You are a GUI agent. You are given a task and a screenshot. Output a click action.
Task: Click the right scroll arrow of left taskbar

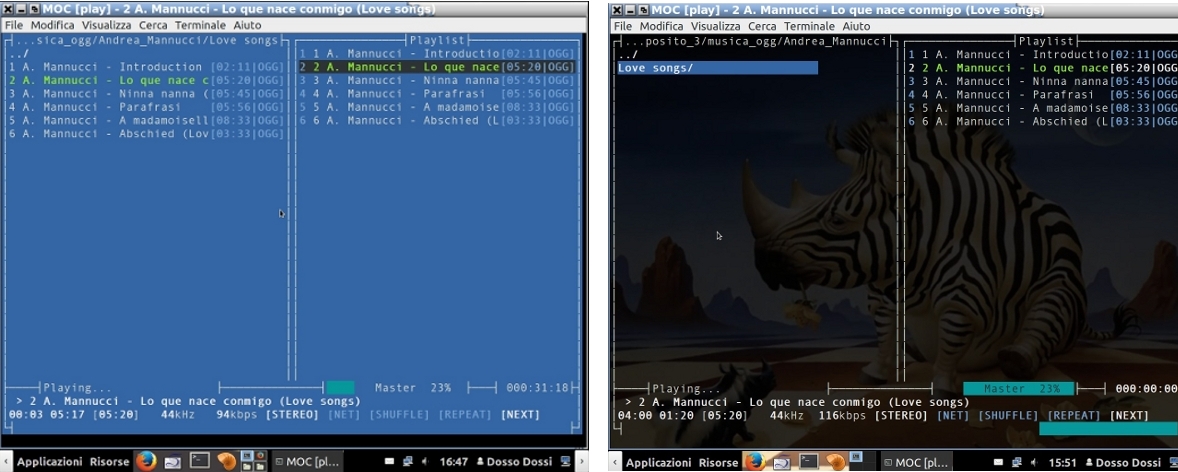(581, 461)
